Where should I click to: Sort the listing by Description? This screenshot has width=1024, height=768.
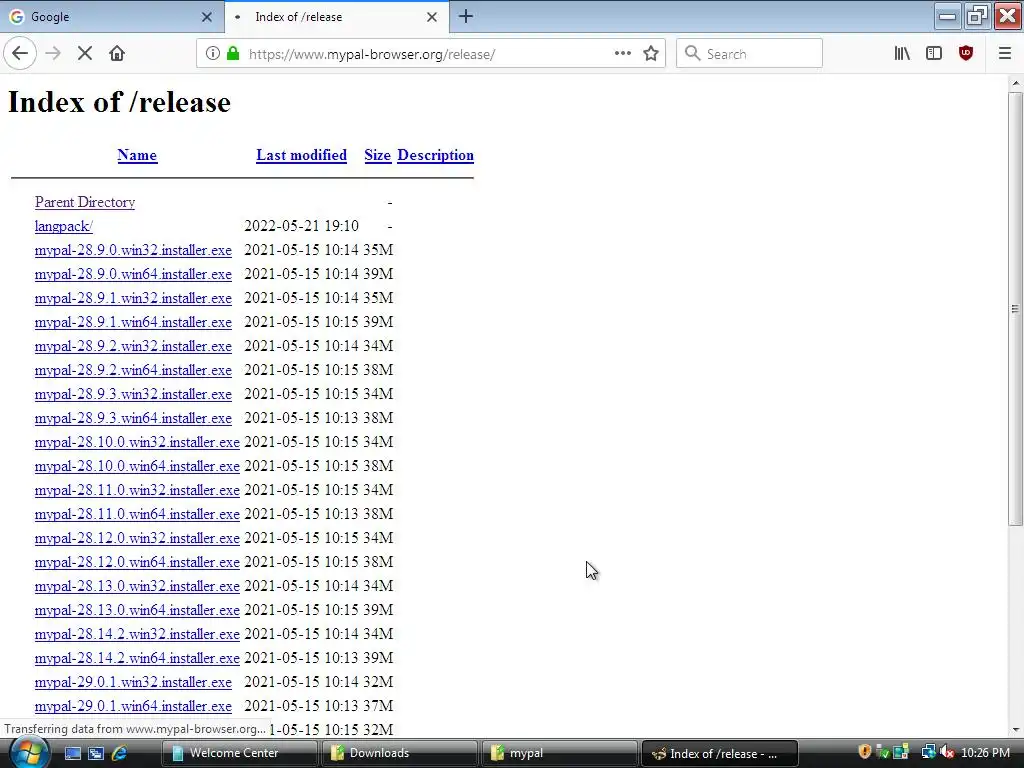(x=436, y=155)
